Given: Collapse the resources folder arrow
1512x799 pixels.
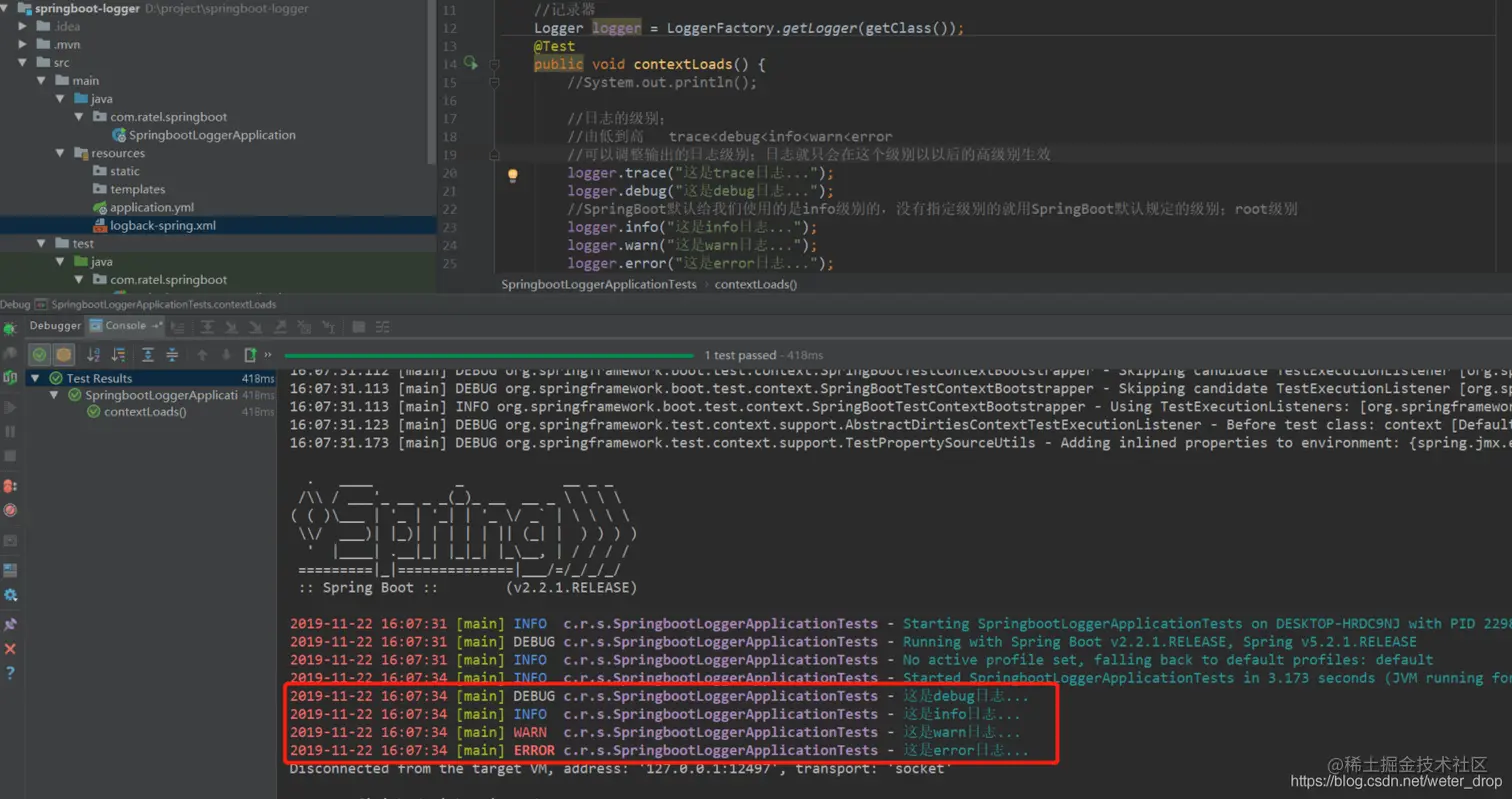Looking at the screenshot, I should (x=60, y=153).
